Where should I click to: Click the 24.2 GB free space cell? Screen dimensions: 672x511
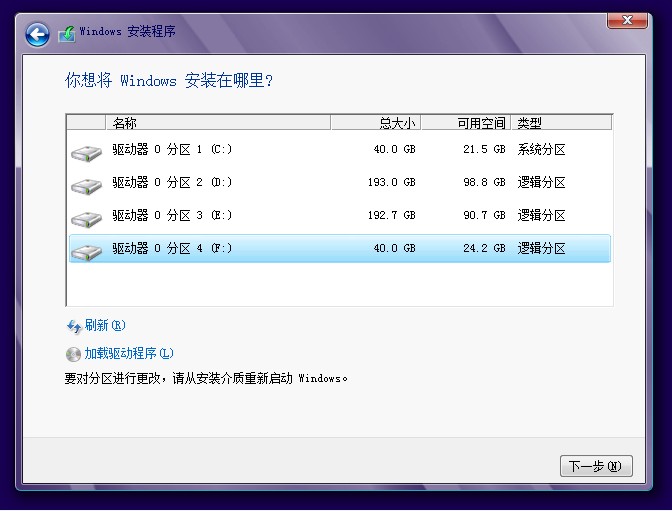[x=484, y=249]
